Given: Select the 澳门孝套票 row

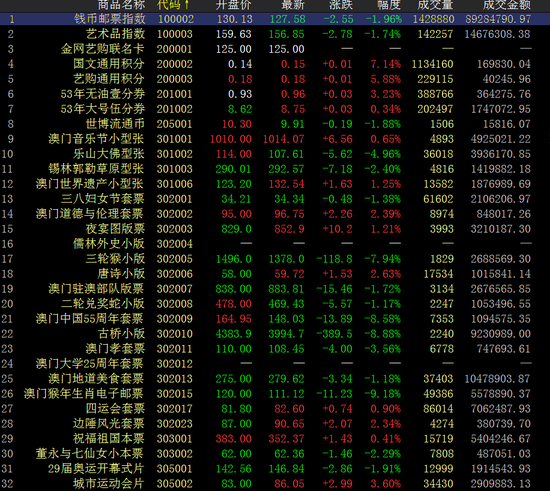Looking at the screenshot, I should tap(115, 349).
